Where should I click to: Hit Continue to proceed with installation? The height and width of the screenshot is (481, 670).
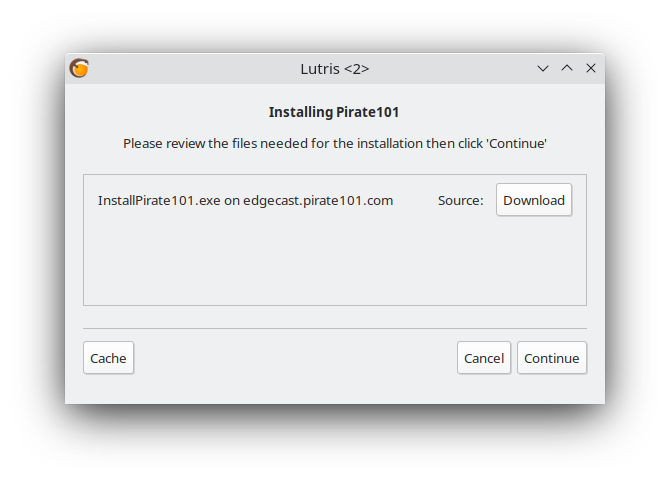click(x=551, y=358)
